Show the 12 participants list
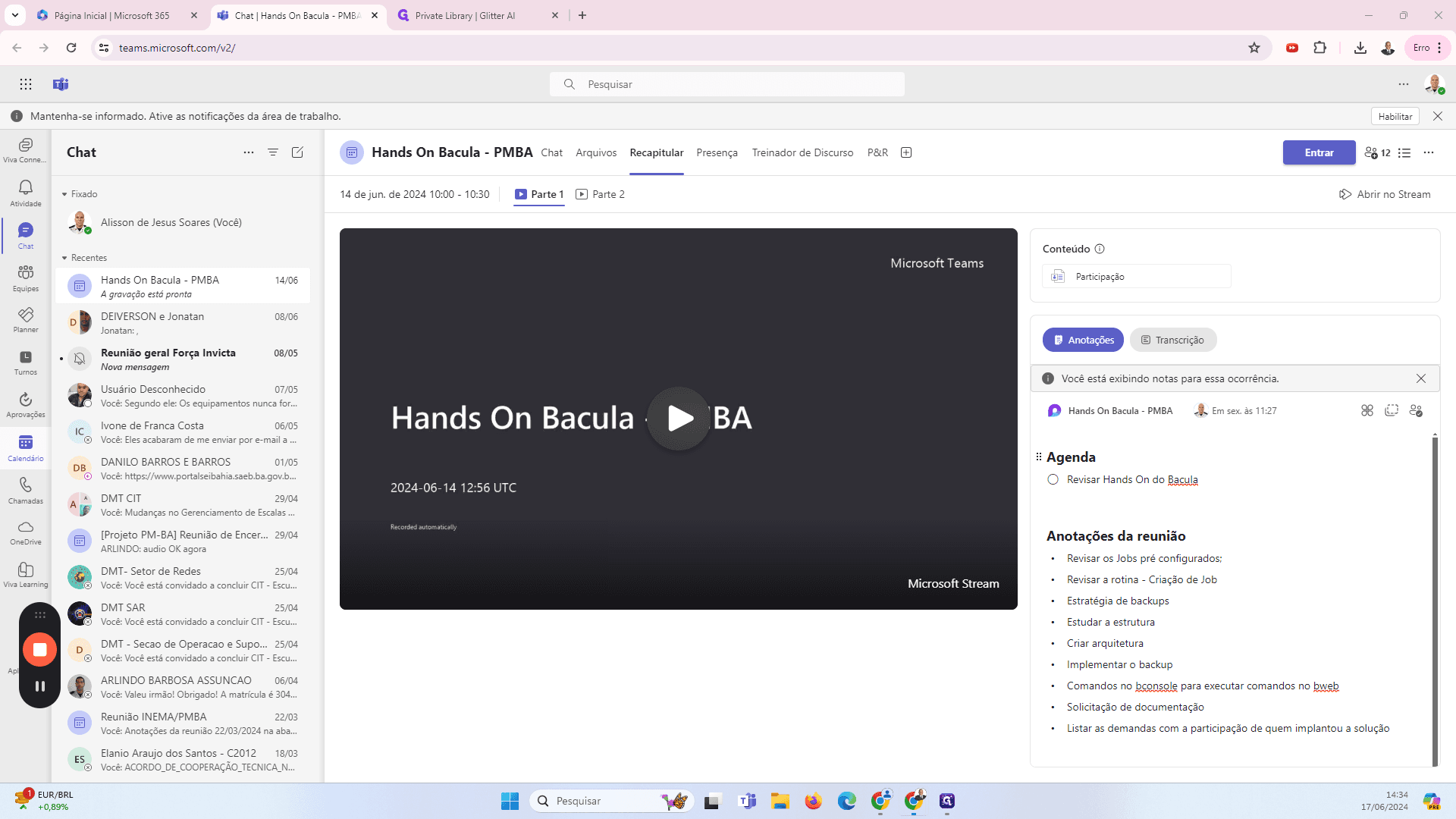 pos(1377,152)
